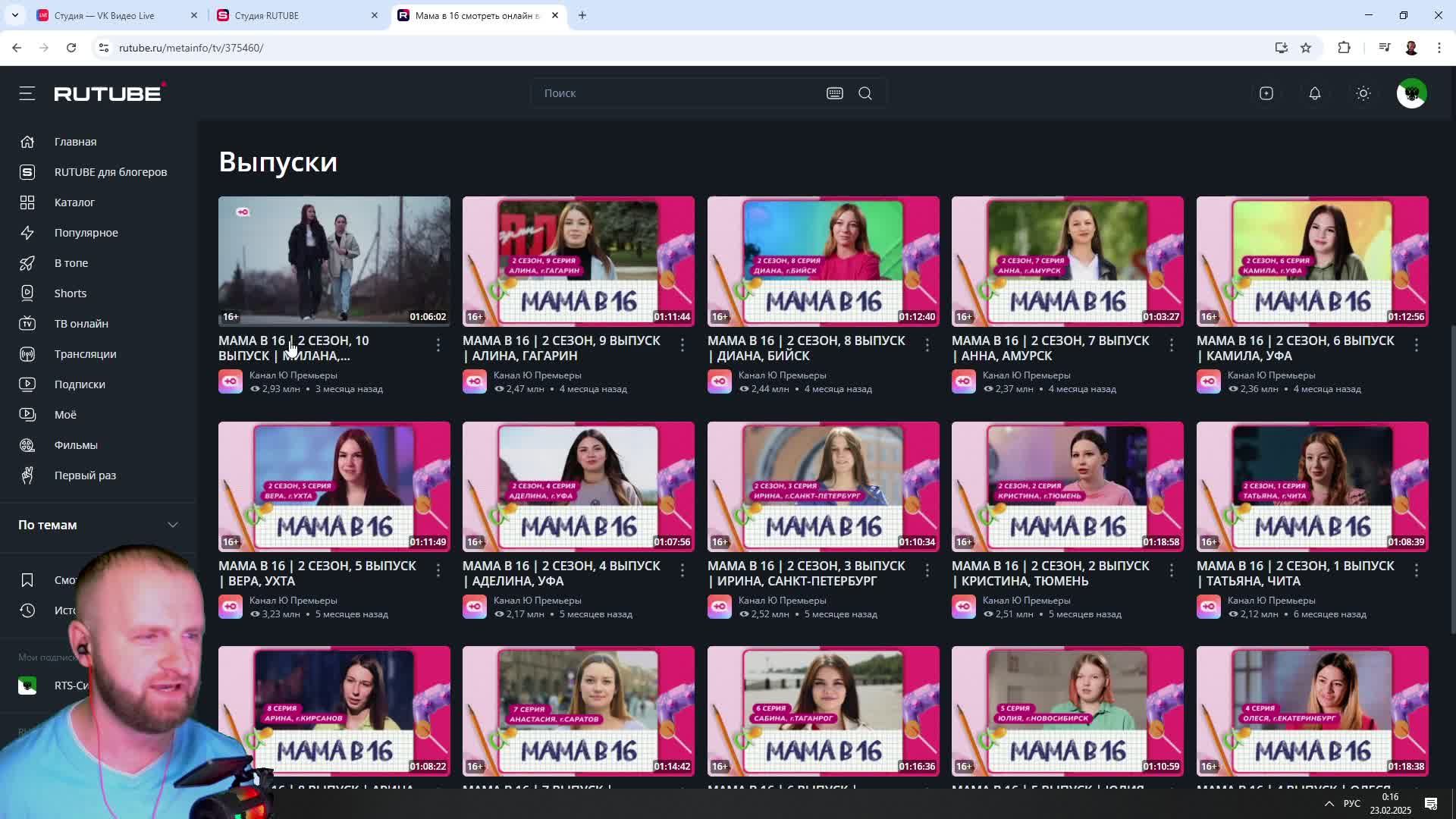Open title 2 сезон, 1 выпуск Татьяна, Чита
Viewport: 1456px width, 819px height.
click(1295, 573)
